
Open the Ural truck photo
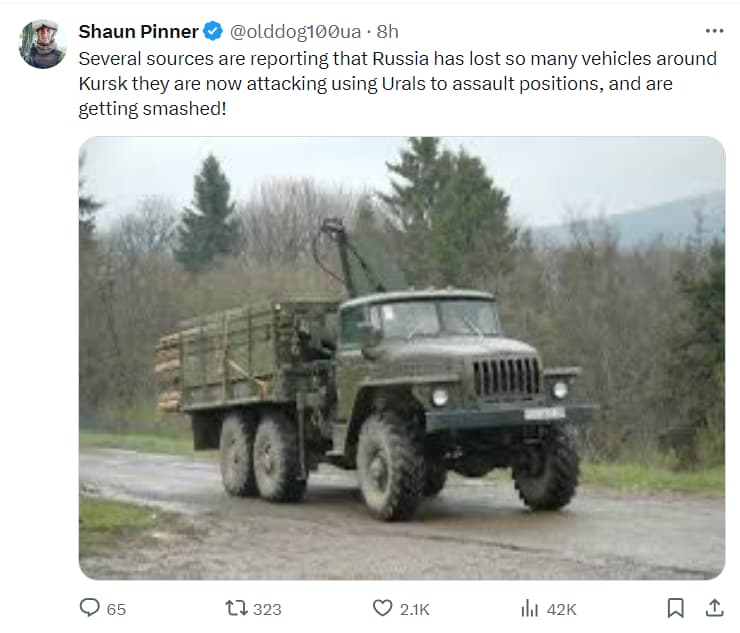[x=402, y=358]
